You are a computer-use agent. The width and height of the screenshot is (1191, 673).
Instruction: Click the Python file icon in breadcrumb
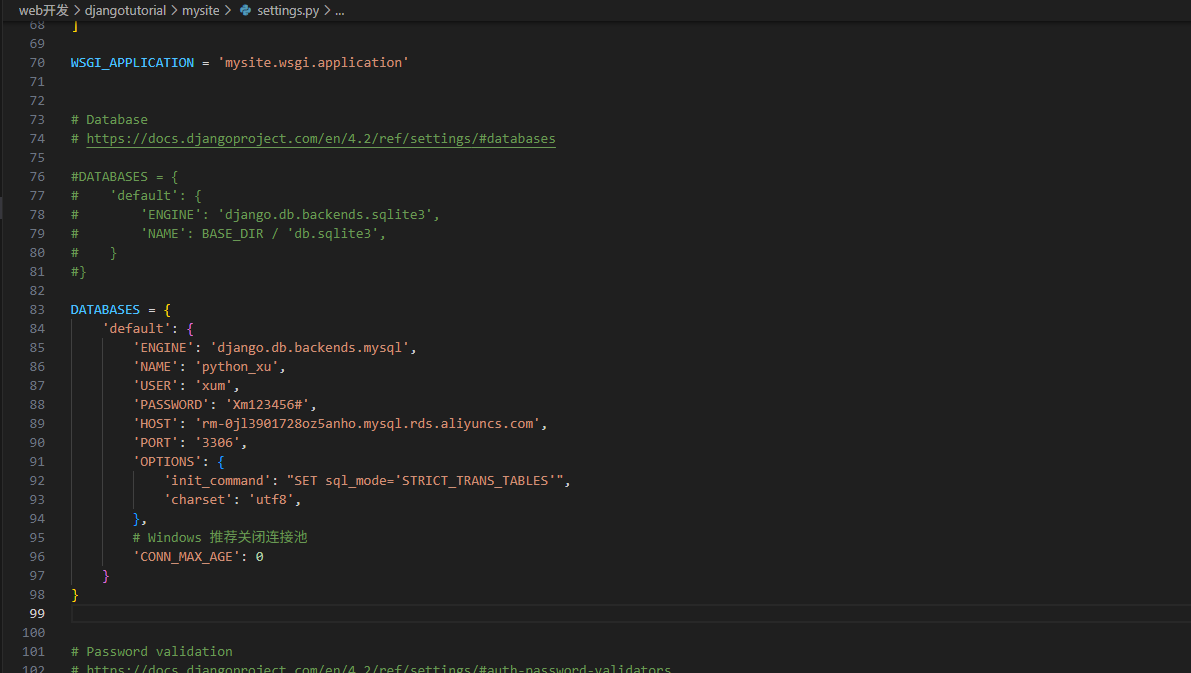(245, 10)
